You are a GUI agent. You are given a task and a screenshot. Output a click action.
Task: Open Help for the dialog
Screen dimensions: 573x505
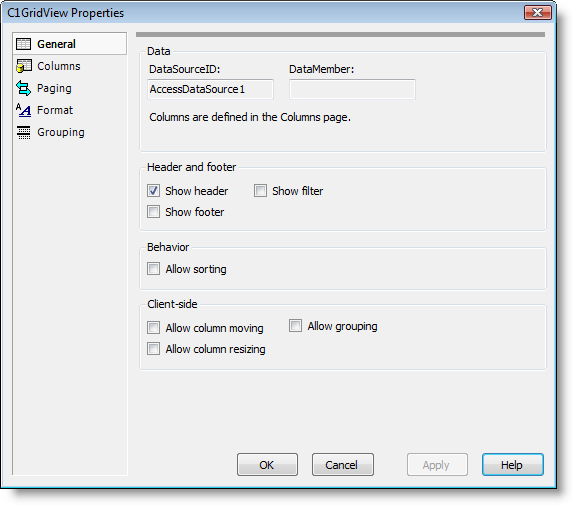(x=513, y=464)
